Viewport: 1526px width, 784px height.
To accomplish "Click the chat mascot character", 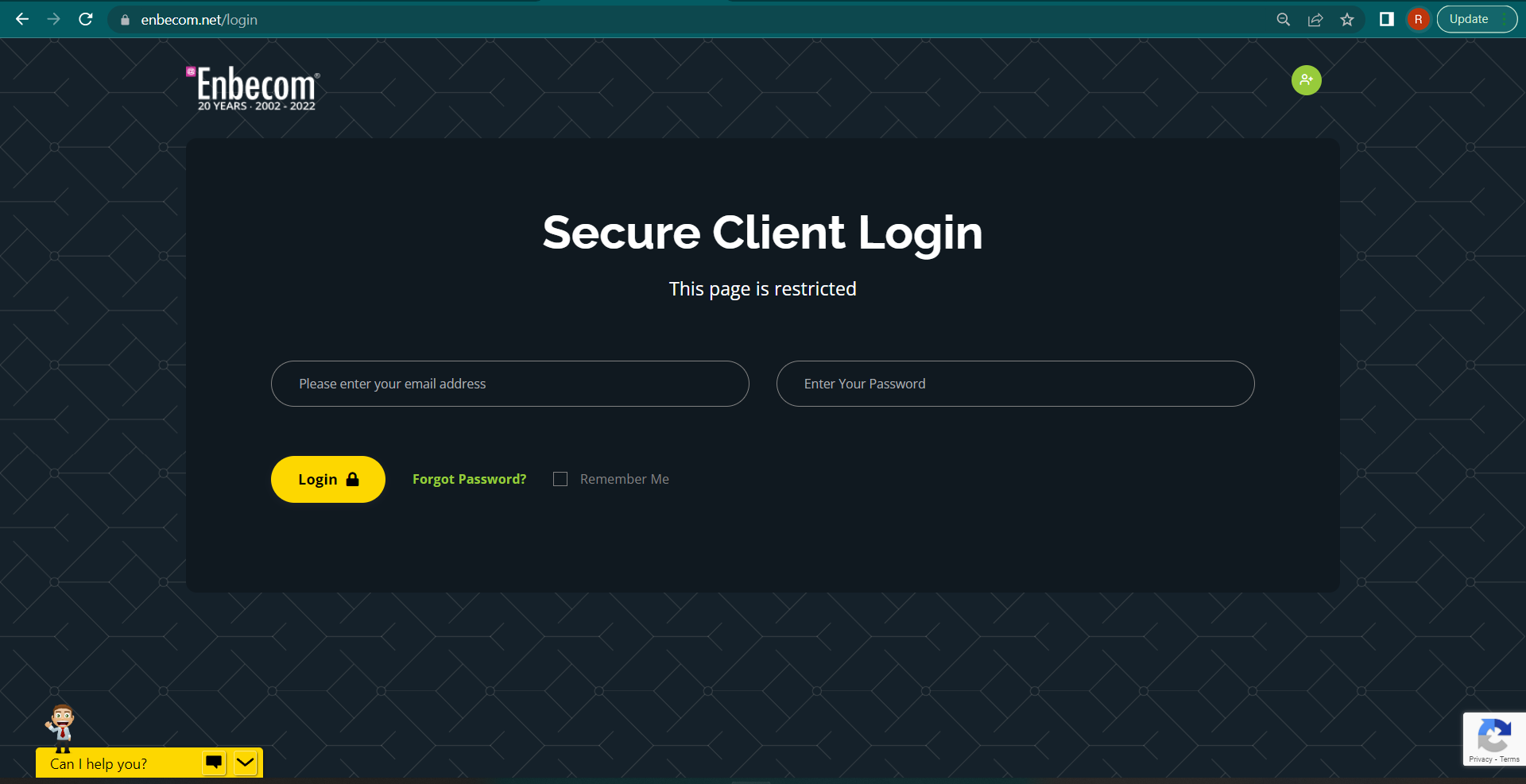I will click(60, 727).
